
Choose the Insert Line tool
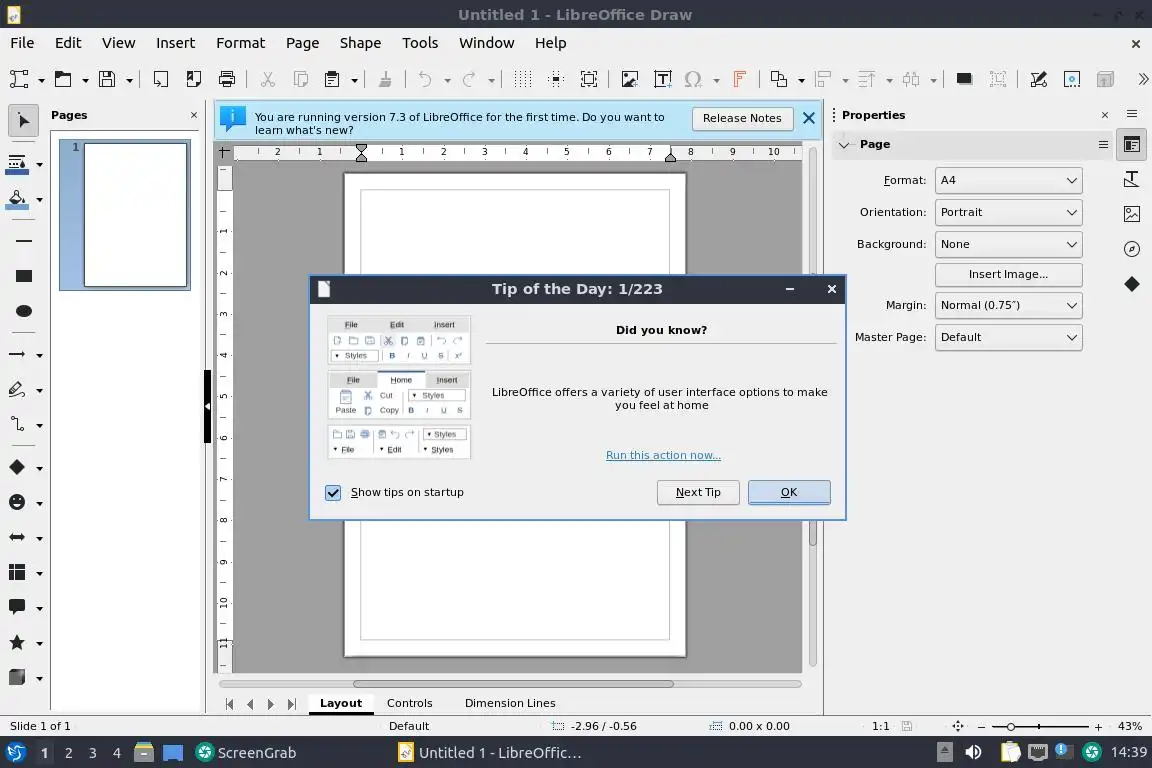(x=24, y=241)
